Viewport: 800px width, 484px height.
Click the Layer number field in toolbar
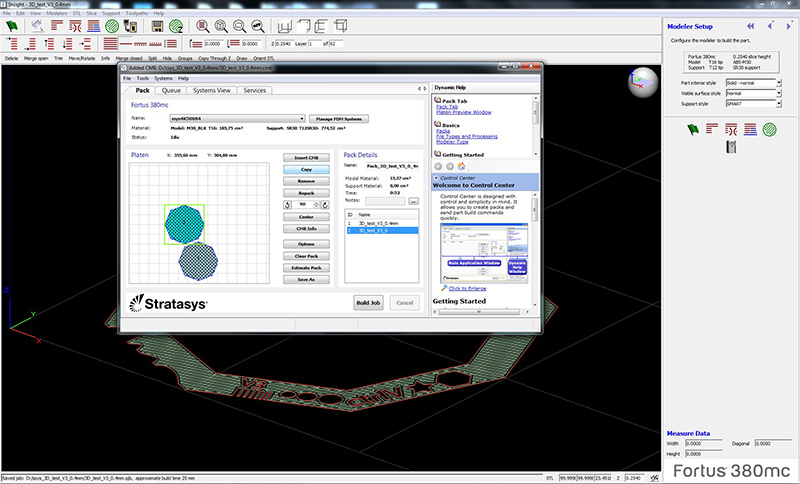pyautogui.click(x=315, y=44)
